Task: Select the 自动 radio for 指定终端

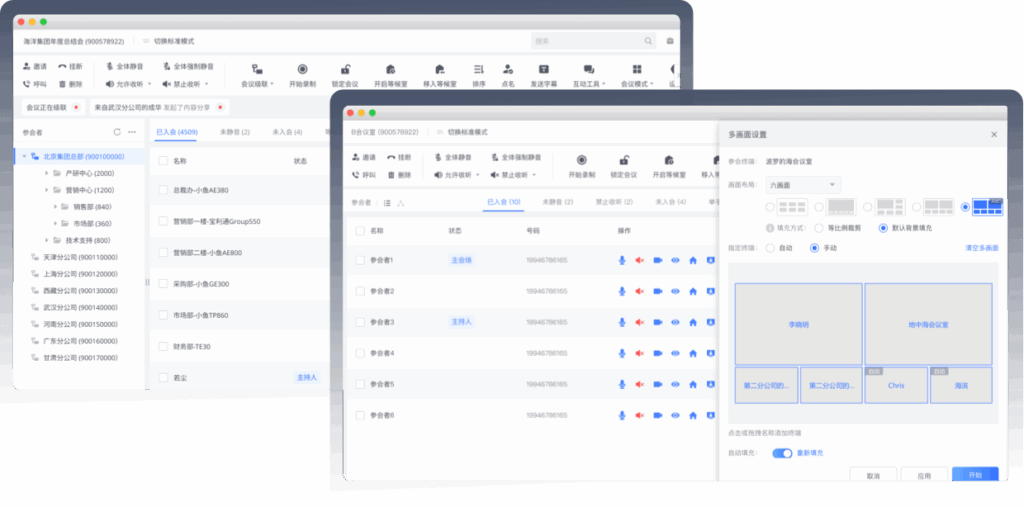Action: [770, 247]
